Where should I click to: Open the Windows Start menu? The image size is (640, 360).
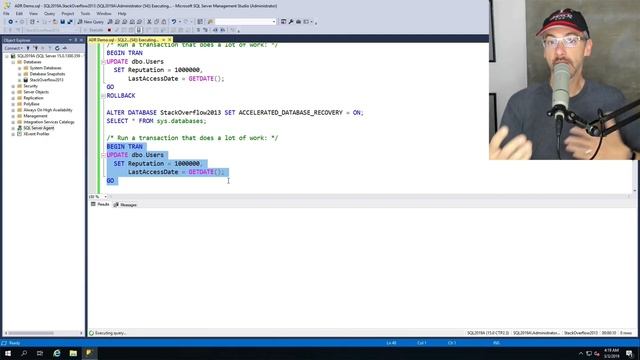(8, 353)
